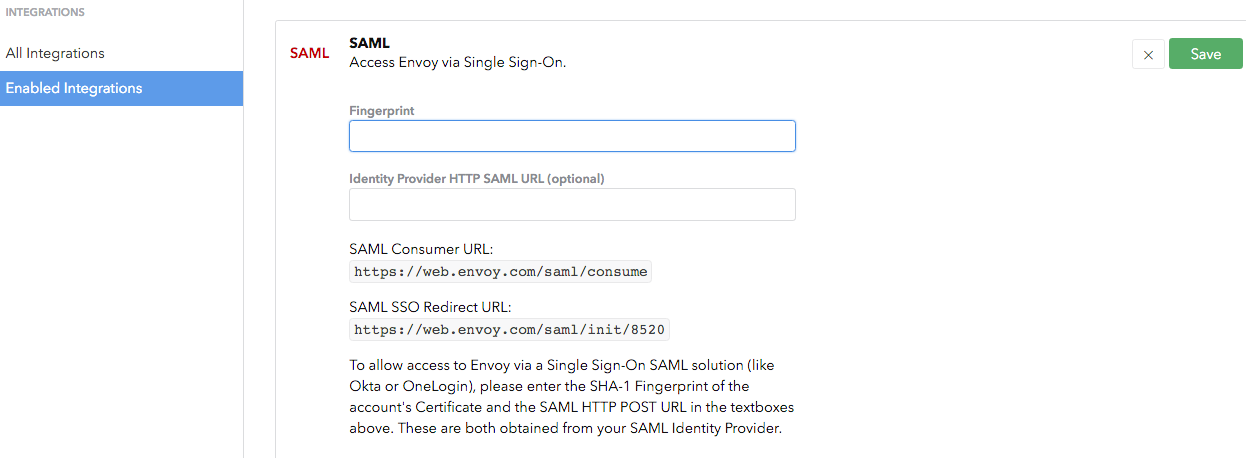The image size is (1246, 458).
Task: Click the Identity Provider HTTP SAML URL label
Action: pyautogui.click(x=477, y=179)
